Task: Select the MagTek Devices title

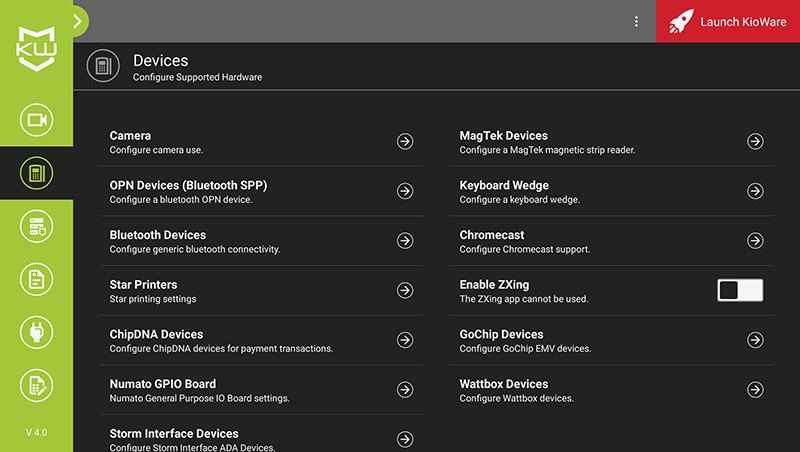Action: pos(504,136)
